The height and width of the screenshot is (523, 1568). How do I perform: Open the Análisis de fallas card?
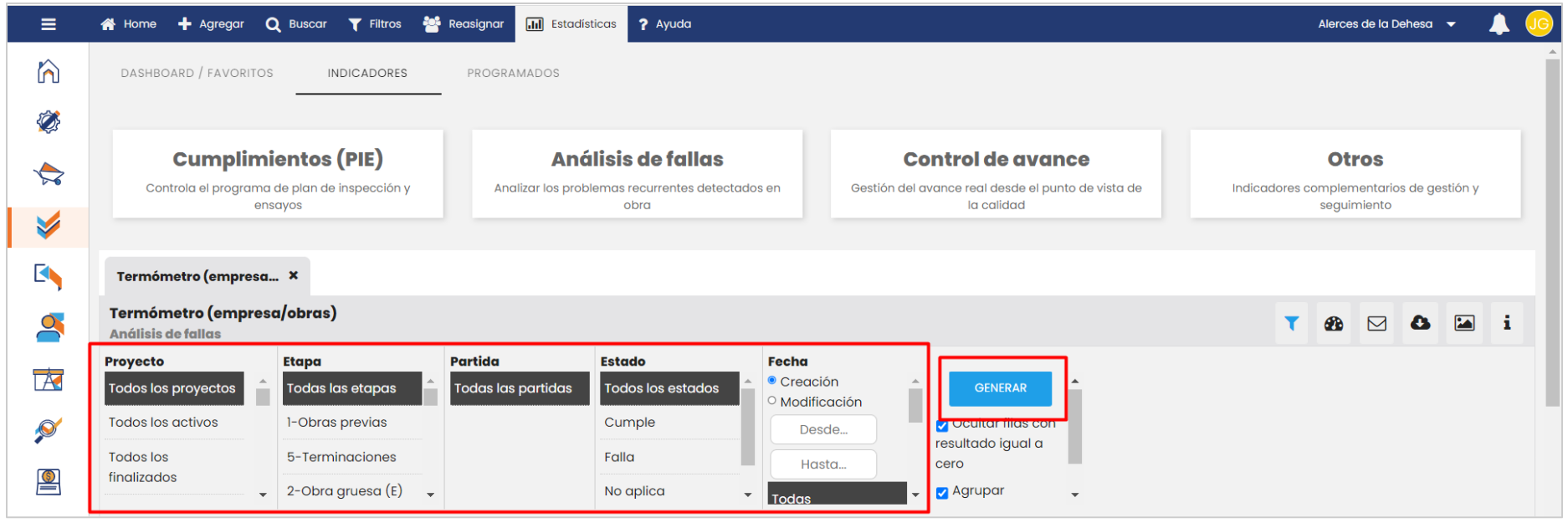[637, 174]
